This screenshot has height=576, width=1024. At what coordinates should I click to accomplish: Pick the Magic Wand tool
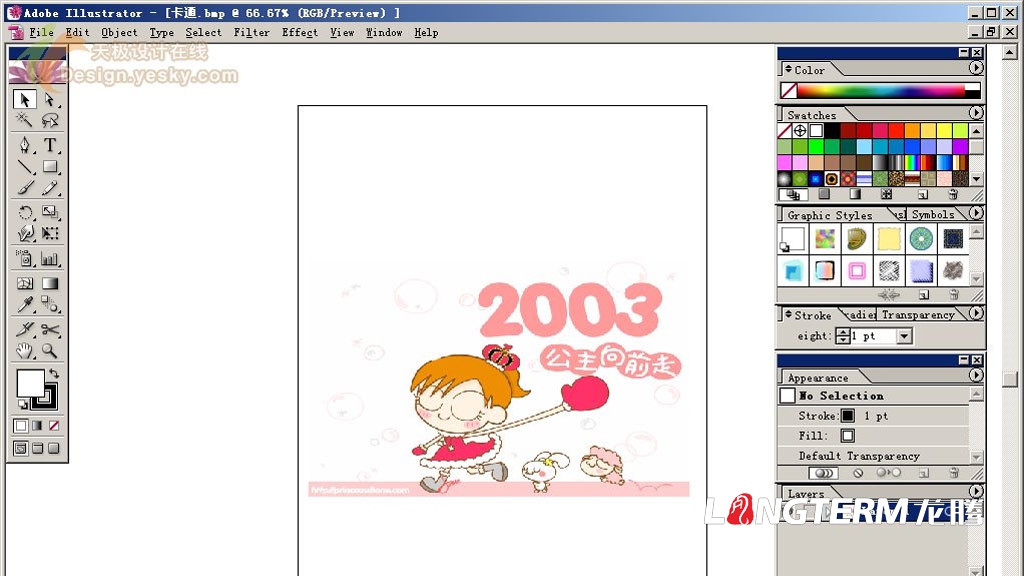point(25,120)
